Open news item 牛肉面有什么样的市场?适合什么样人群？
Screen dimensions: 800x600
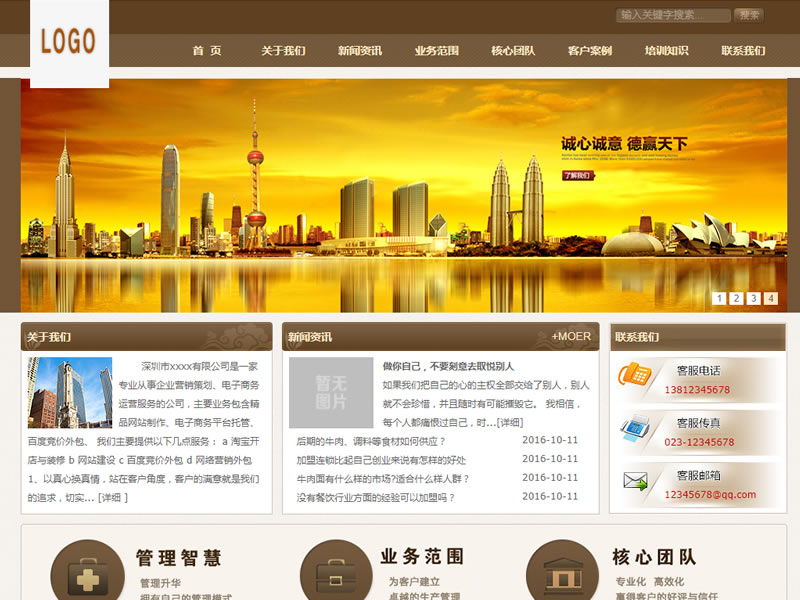point(383,479)
